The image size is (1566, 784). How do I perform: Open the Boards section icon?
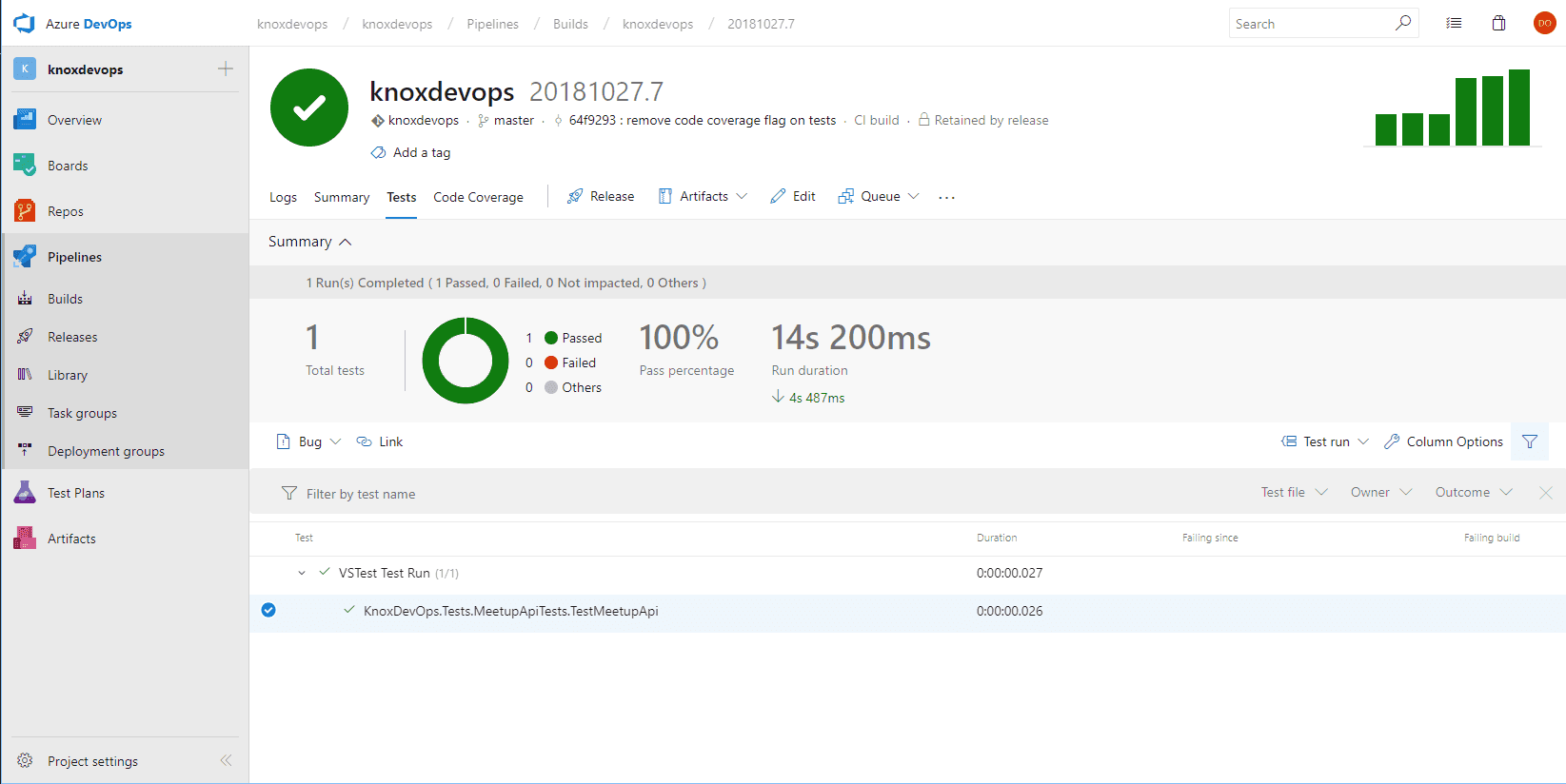click(25, 166)
